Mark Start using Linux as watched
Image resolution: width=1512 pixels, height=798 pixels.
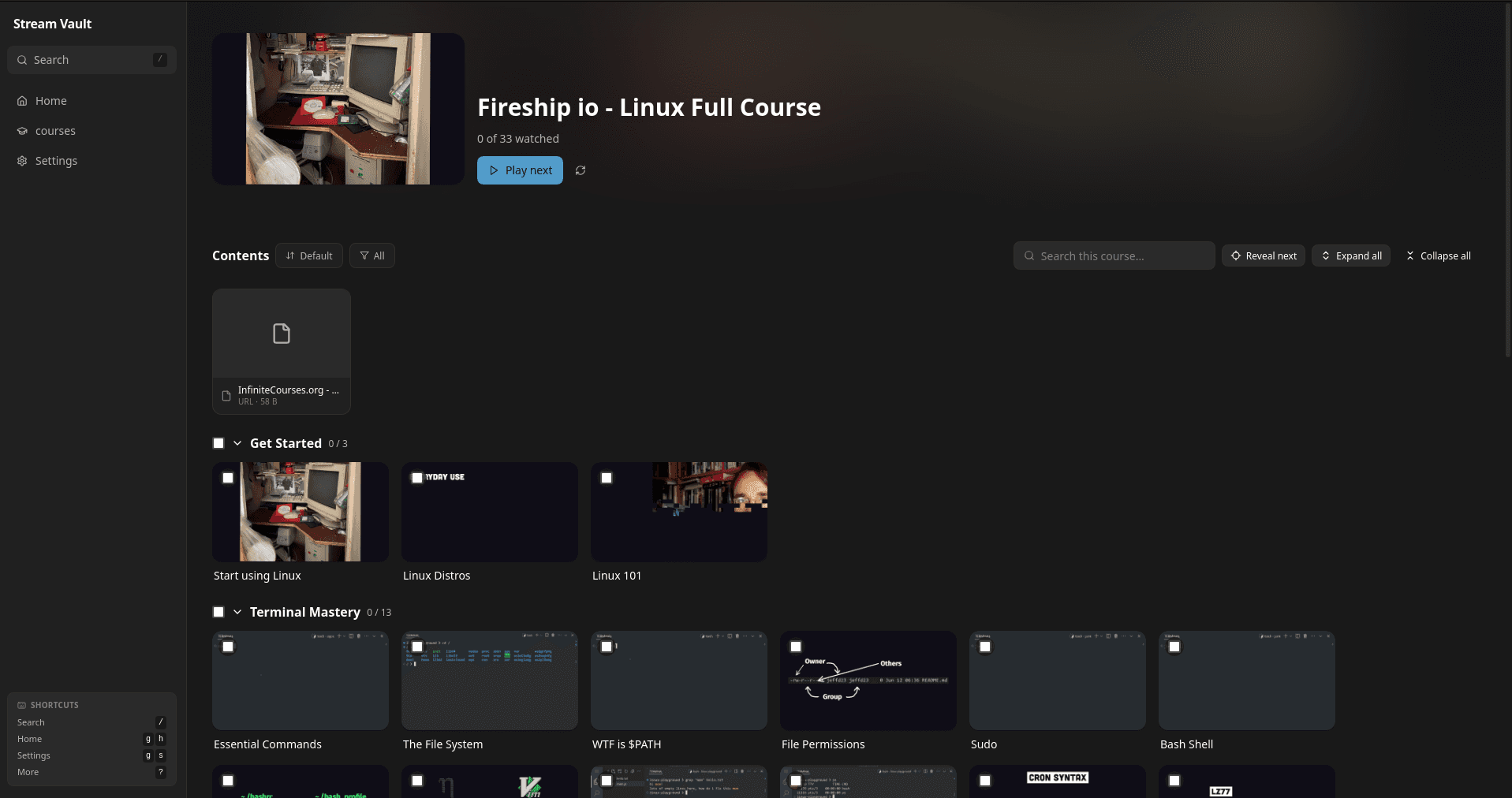228,478
